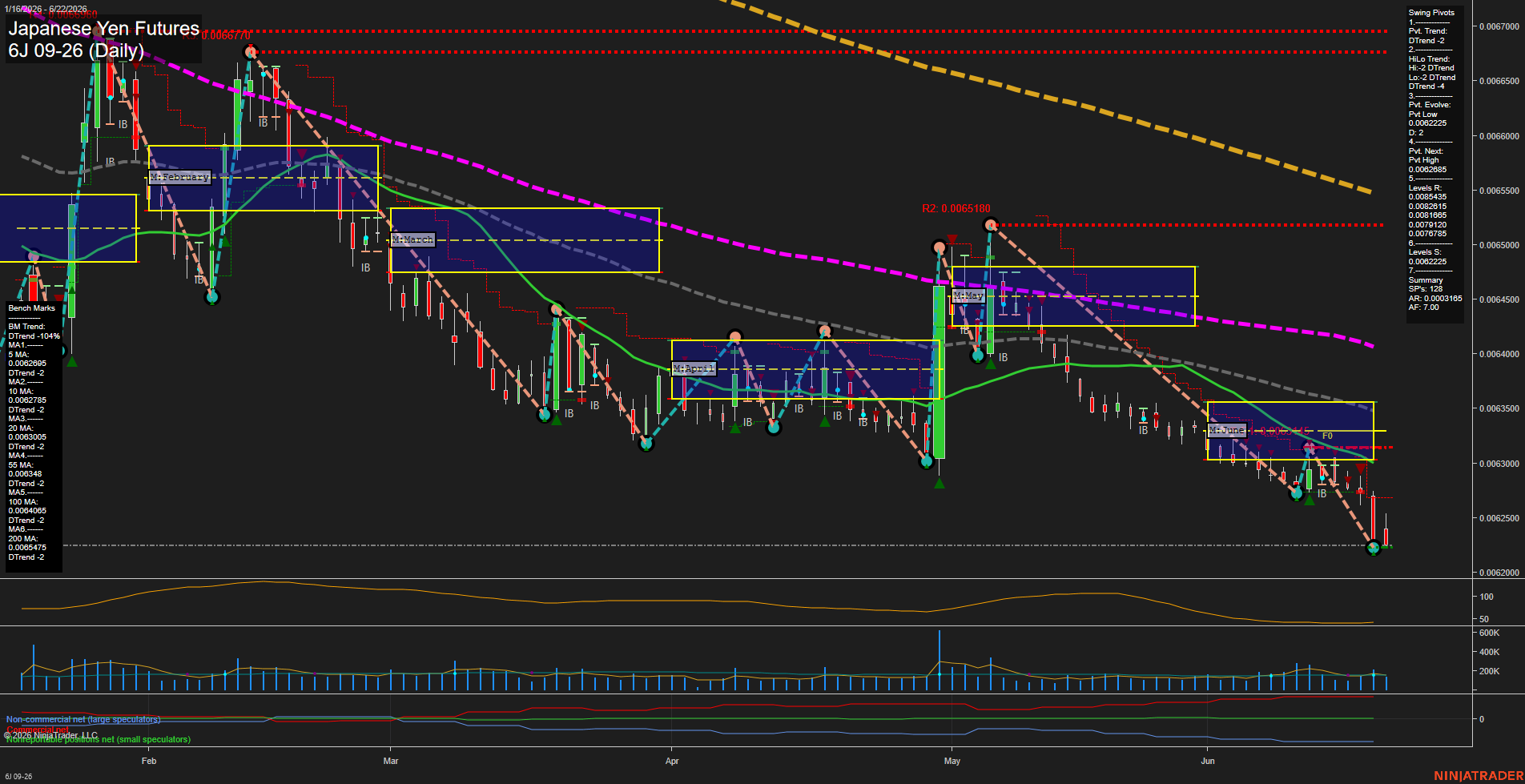Image resolution: width=1525 pixels, height=784 pixels.
Task: Click the 100 MA value 0.0064065
Action: pyautogui.click(x=27, y=511)
